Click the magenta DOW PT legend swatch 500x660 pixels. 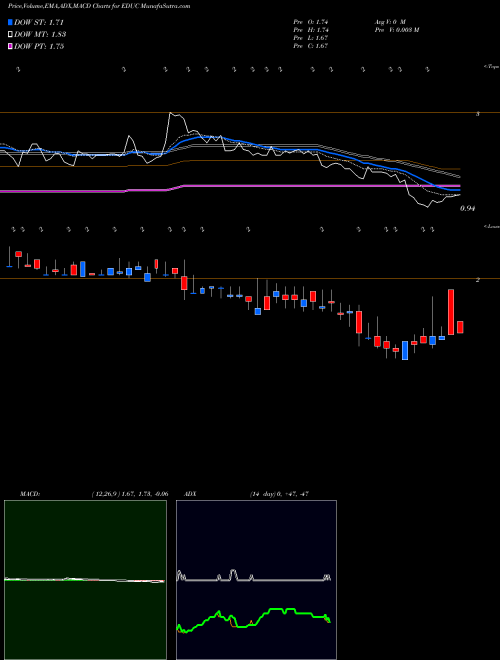[x=11, y=46]
